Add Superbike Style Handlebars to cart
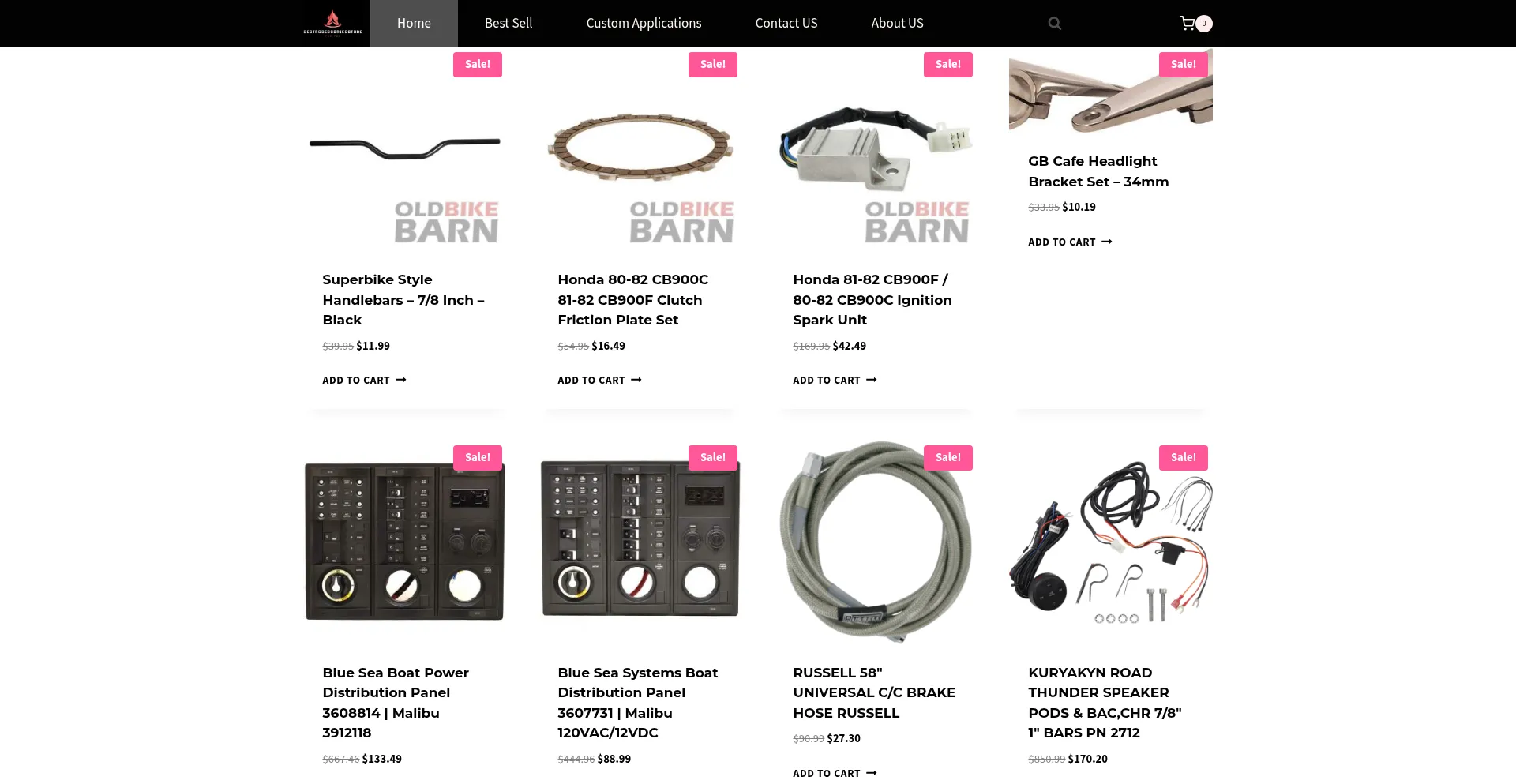Image resolution: width=1516 pixels, height=784 pixels. [364, 381]
